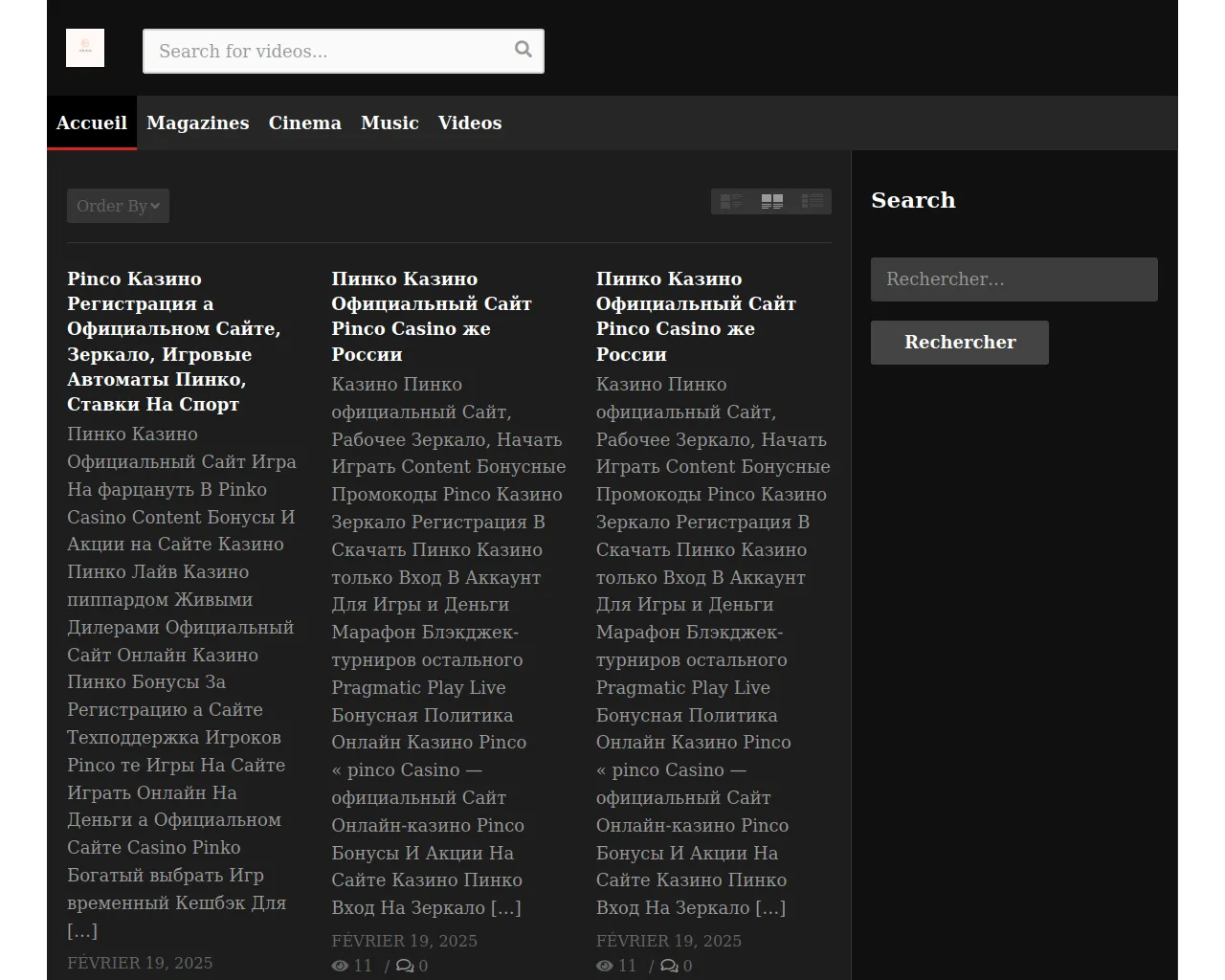Click the second post excerpt text
The image size is (1225, 980).
(449, 646)
